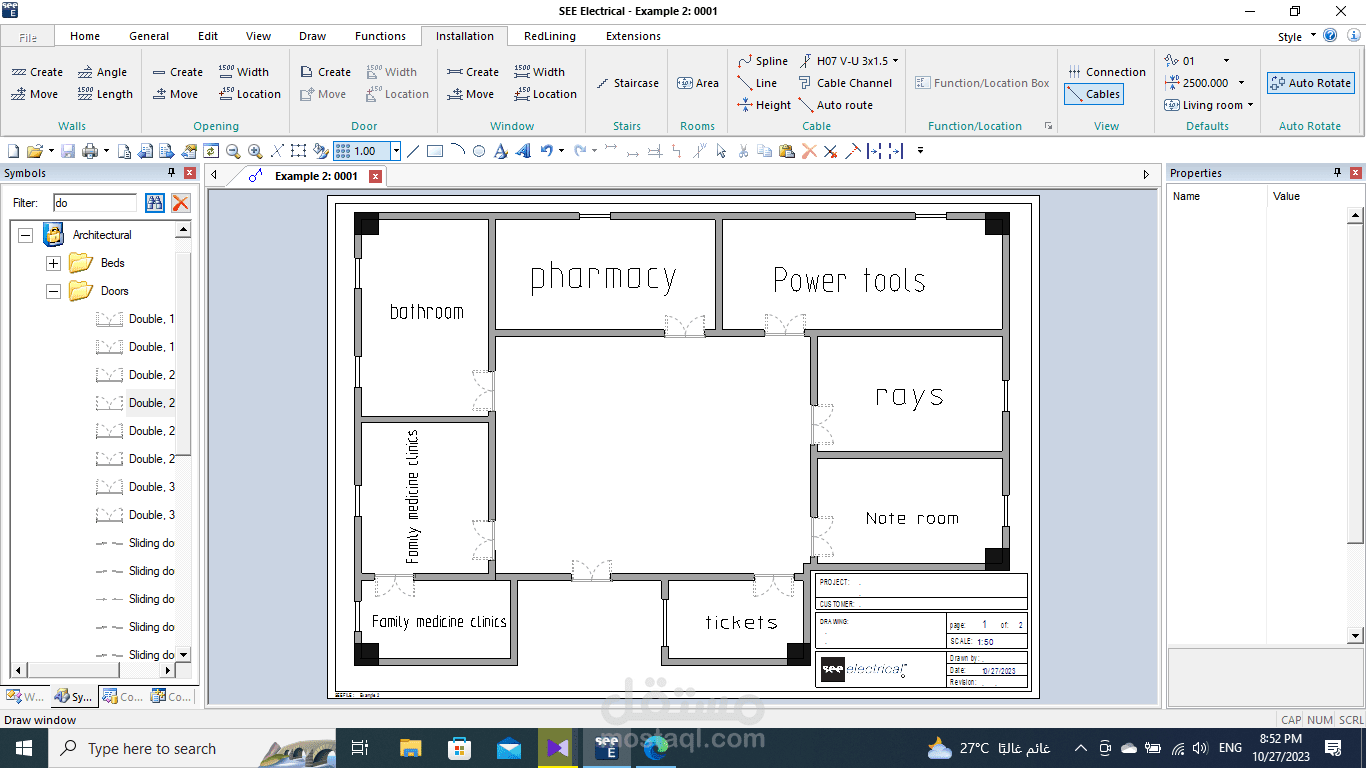Viewport: 1366px width, 768px height.
Task: Switch to the Home ribbon tab
Action: (x=85, y=36)
